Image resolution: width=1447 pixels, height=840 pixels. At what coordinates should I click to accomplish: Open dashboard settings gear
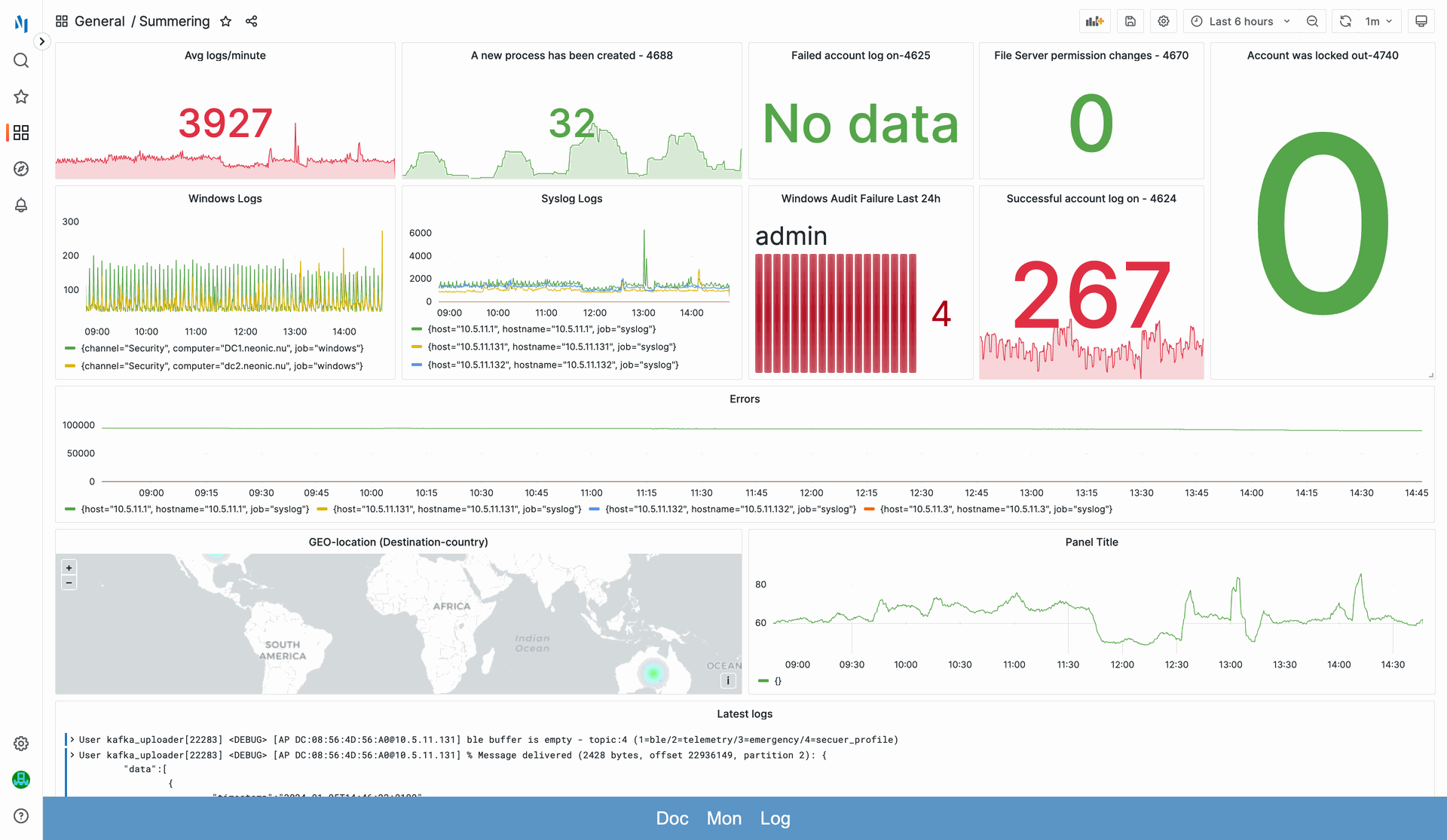[1164, 21]
